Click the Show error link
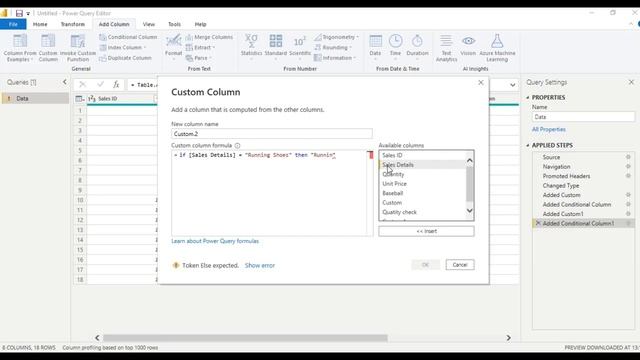Image resolution: width=640 pixels, height=360 pixels. [260, 265]
